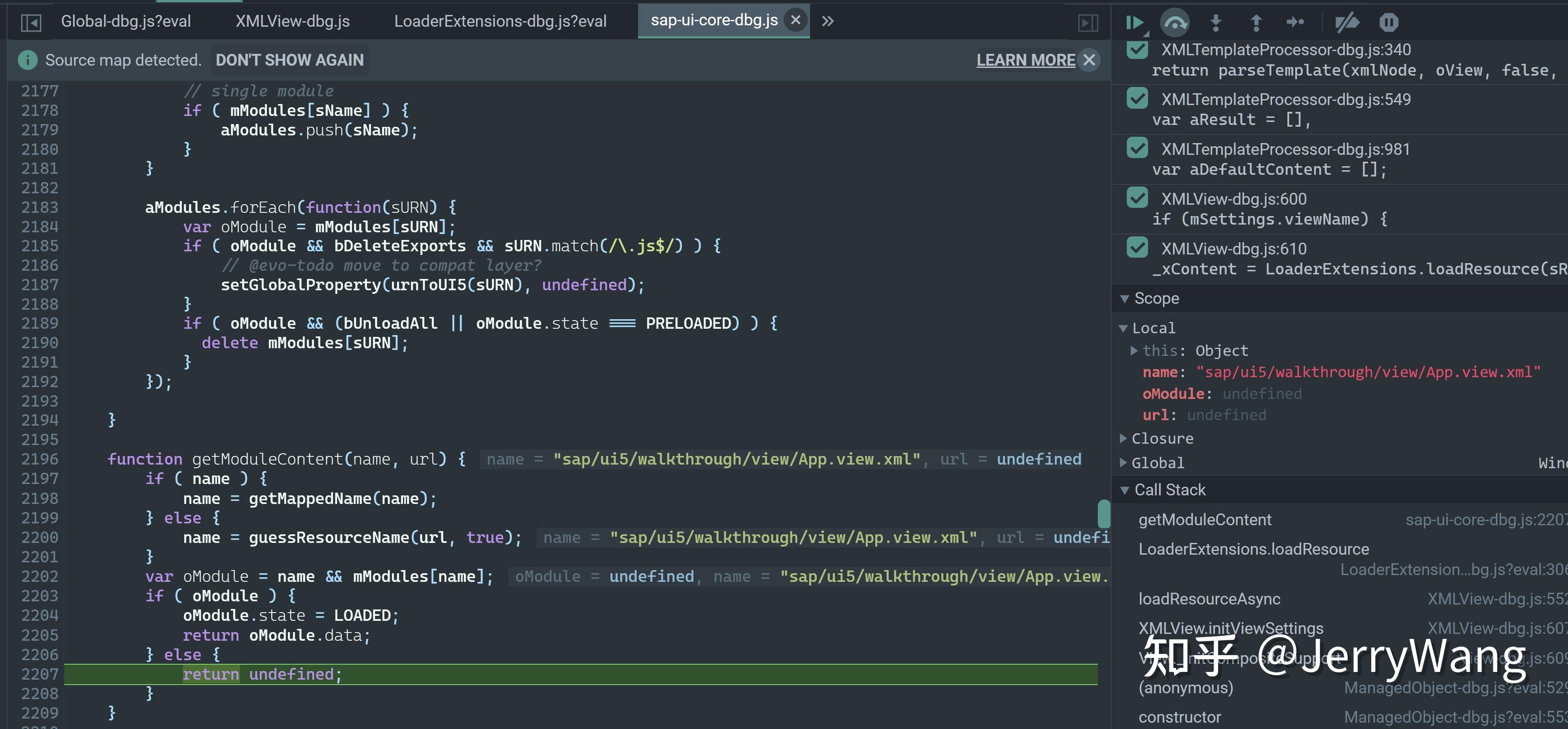This screenshot has height=729, width=1568.
Task: Select the Step over next function call icon
Action: tap(1175, 22)
